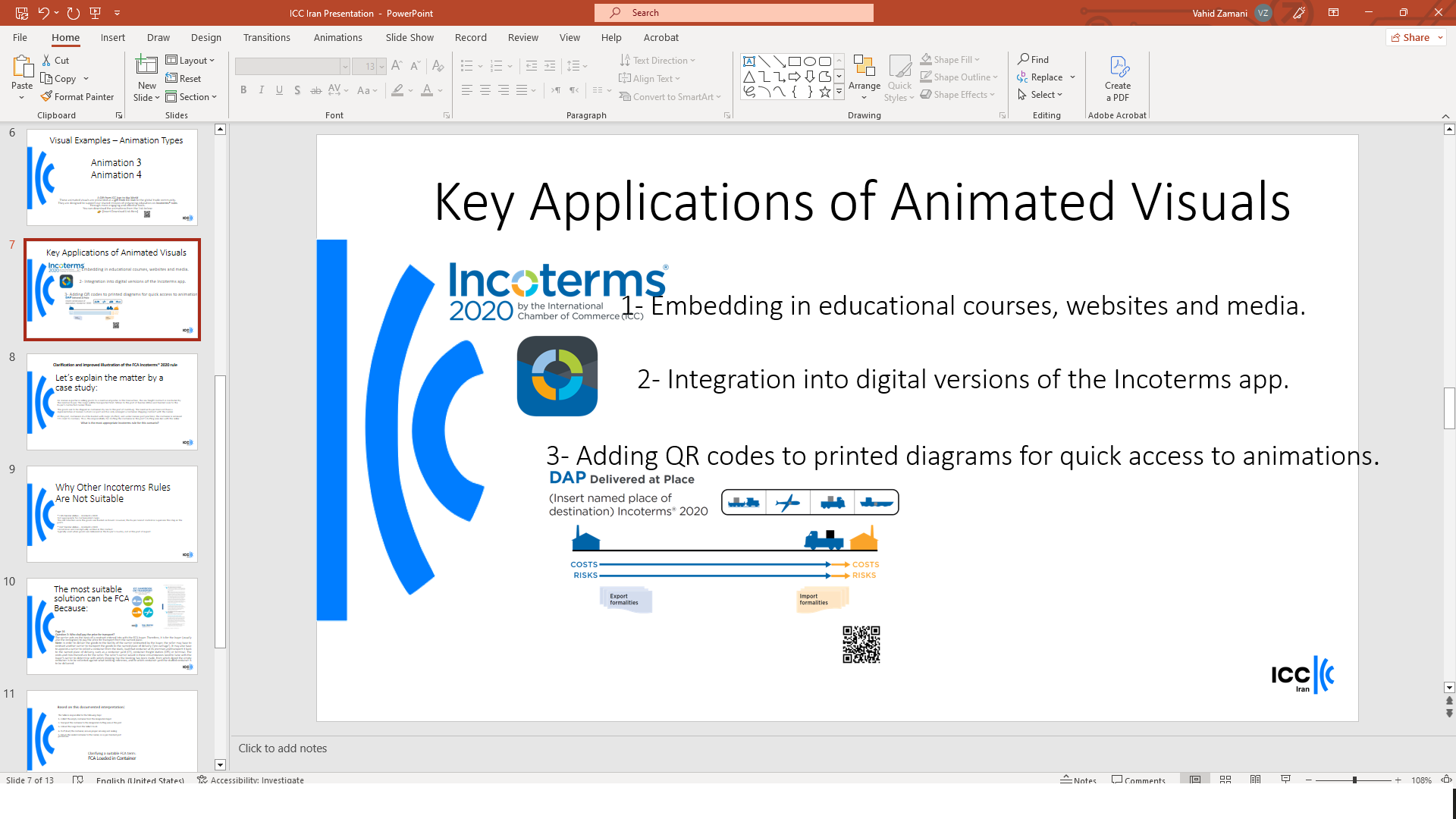Activate the Format Painter
The width and height of the screenshot is (1456, 819).
pyautogui.click(x=77, y=97)
